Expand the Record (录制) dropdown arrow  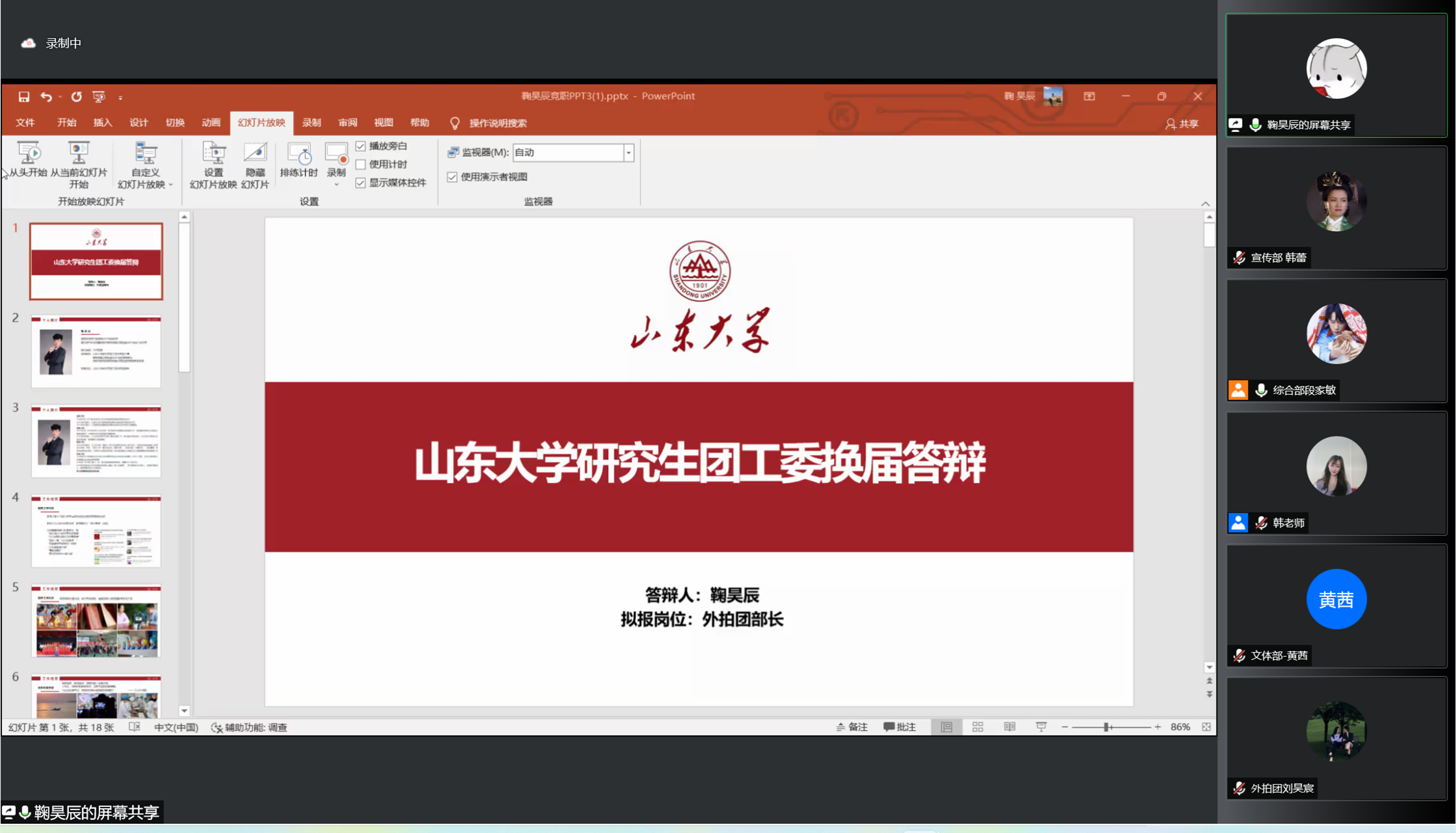336,185
